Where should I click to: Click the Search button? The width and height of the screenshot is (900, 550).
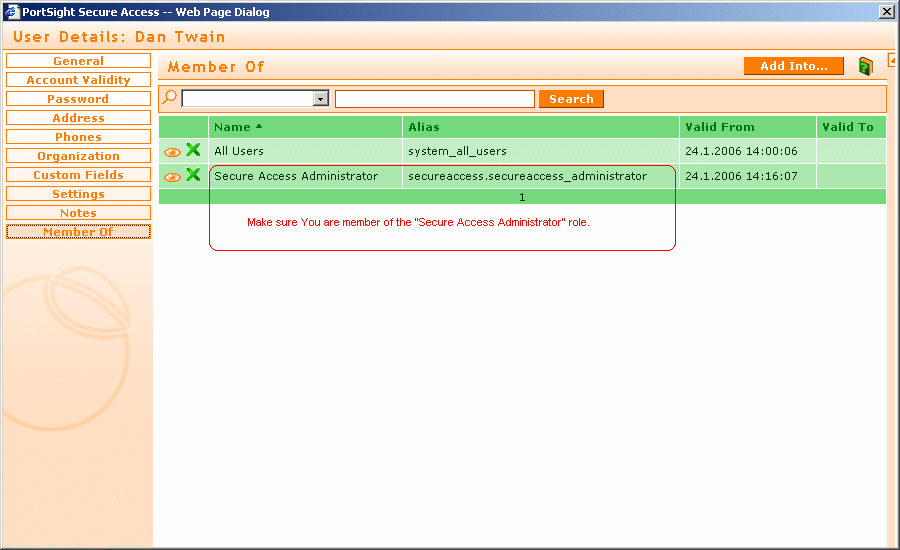click(x=571, y=99)
